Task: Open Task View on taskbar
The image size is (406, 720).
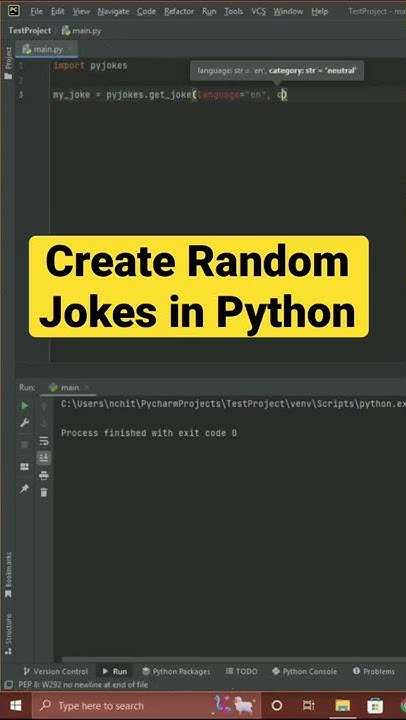Action: point(310,706)
